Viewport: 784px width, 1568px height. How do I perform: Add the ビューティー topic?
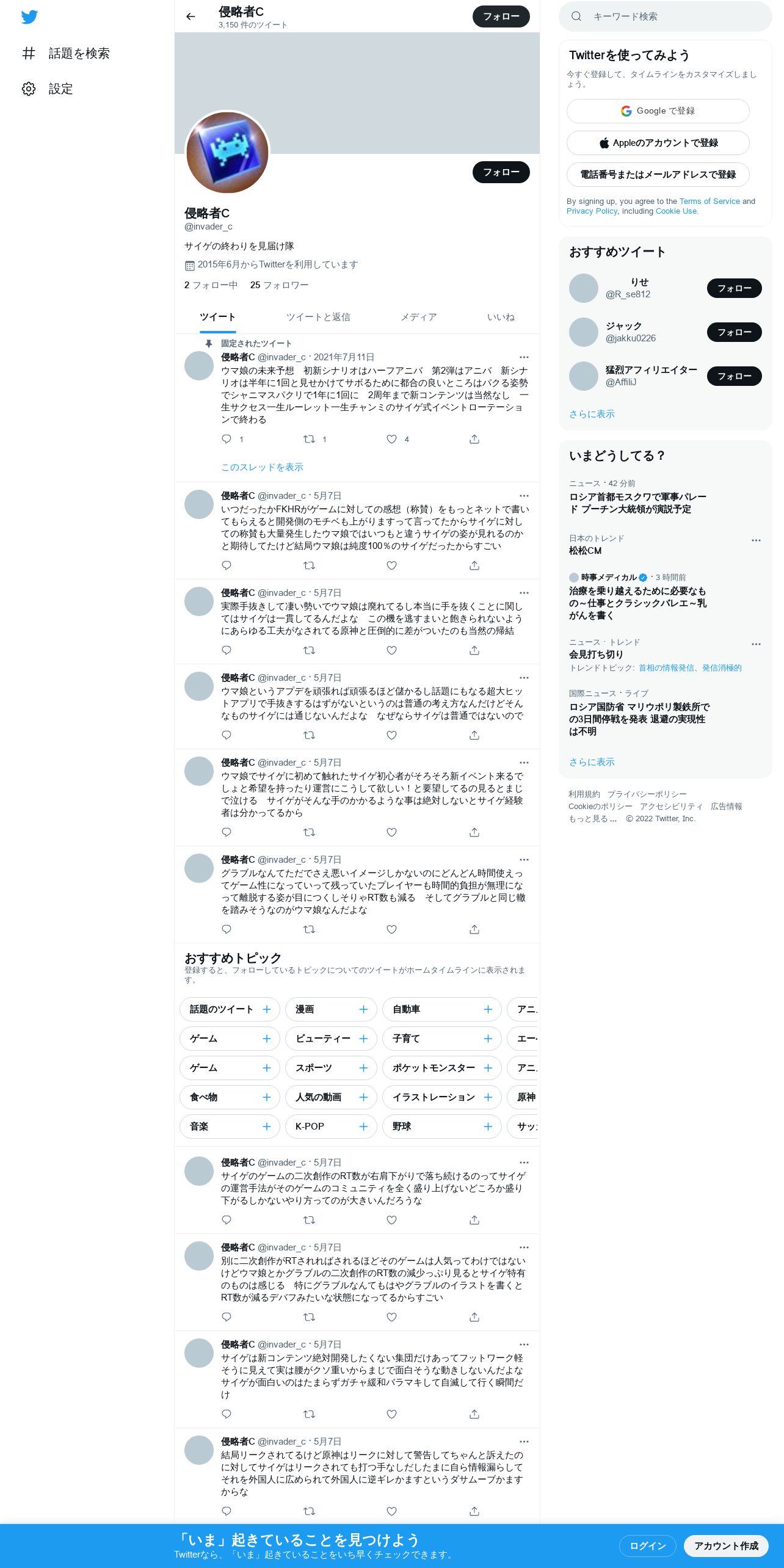363,1039
